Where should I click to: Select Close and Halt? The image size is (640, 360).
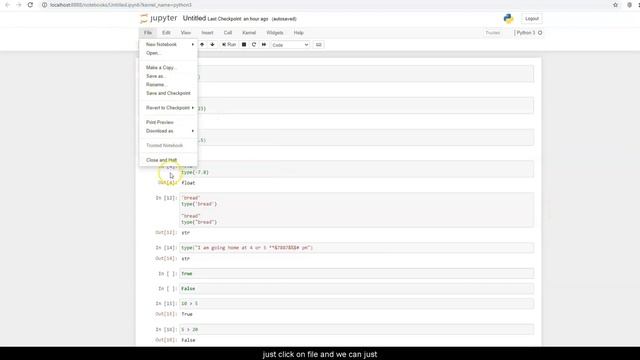coord(169,160)
